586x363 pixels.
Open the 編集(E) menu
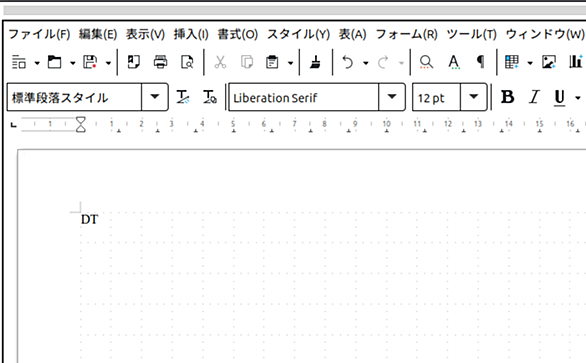click(98, 34)
